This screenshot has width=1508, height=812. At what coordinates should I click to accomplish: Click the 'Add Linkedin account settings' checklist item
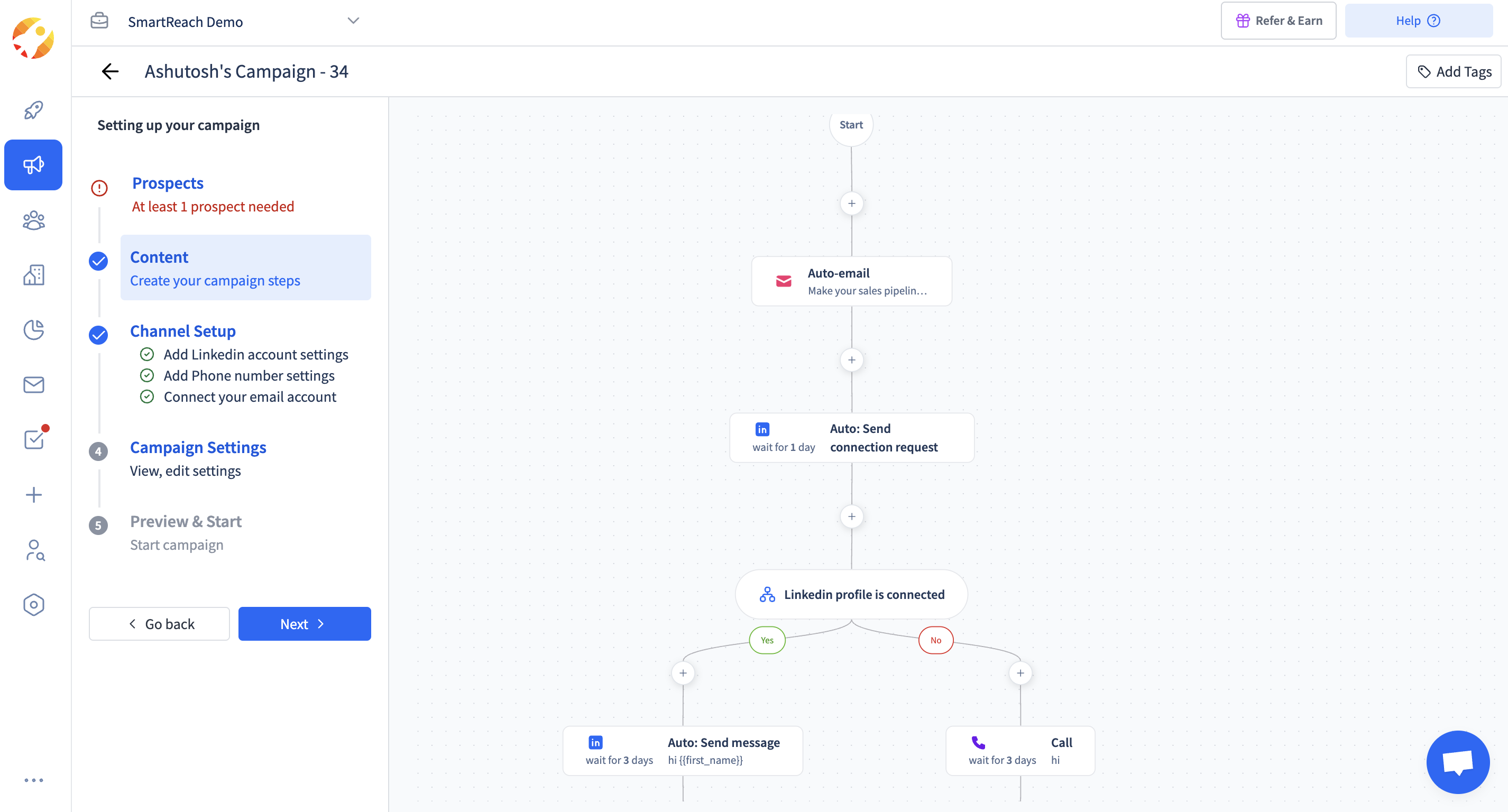coord(255,354)
